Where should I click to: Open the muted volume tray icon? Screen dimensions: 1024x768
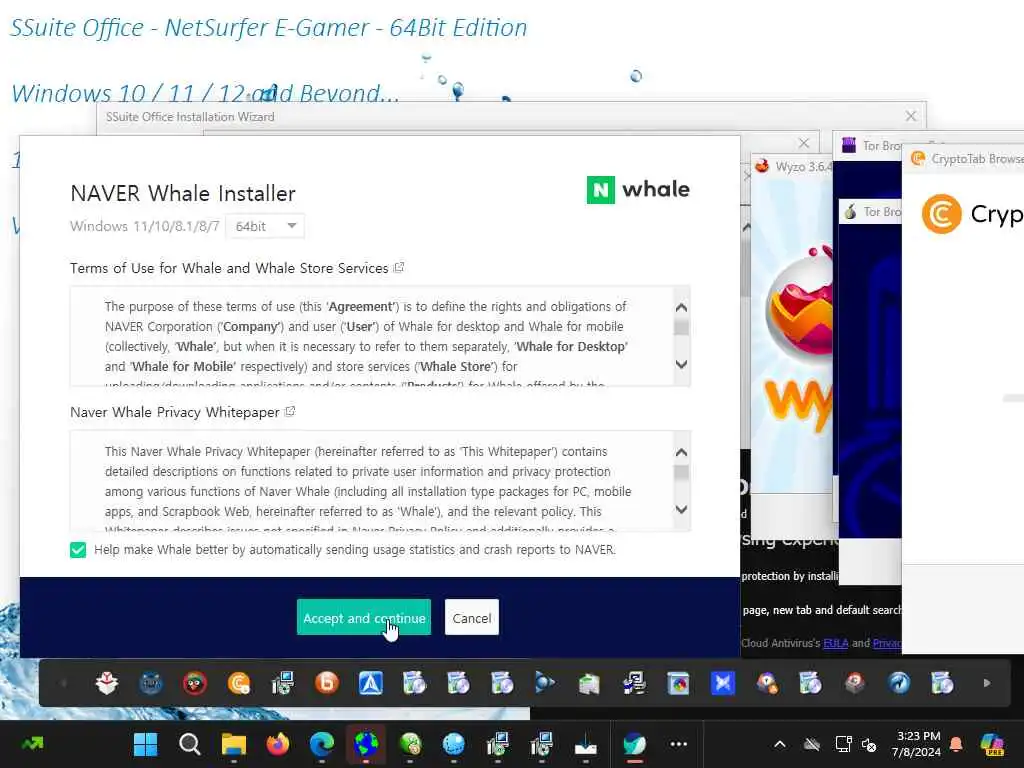869,744
